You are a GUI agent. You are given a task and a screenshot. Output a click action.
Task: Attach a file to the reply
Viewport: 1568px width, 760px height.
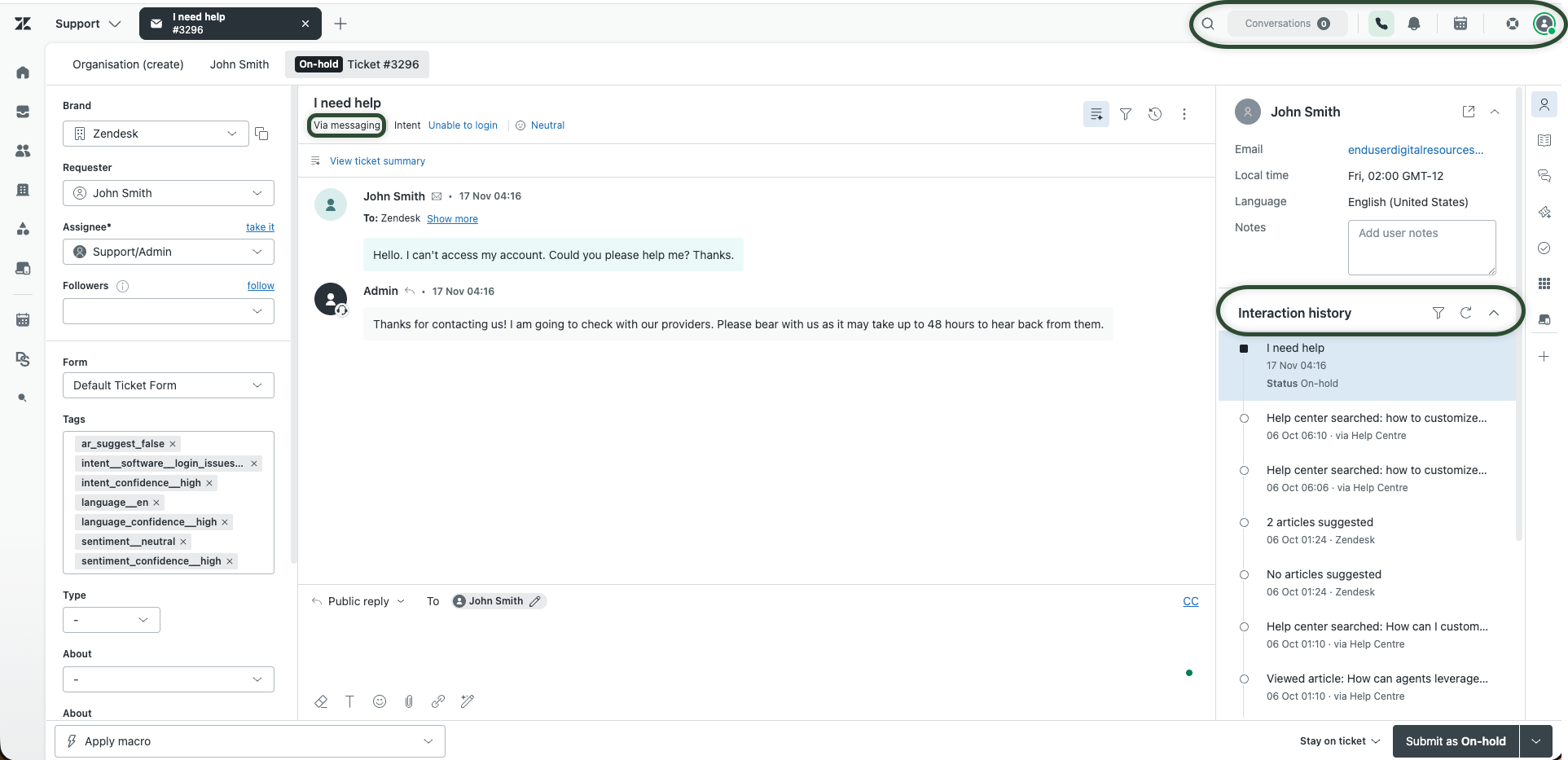pos(408,701)
